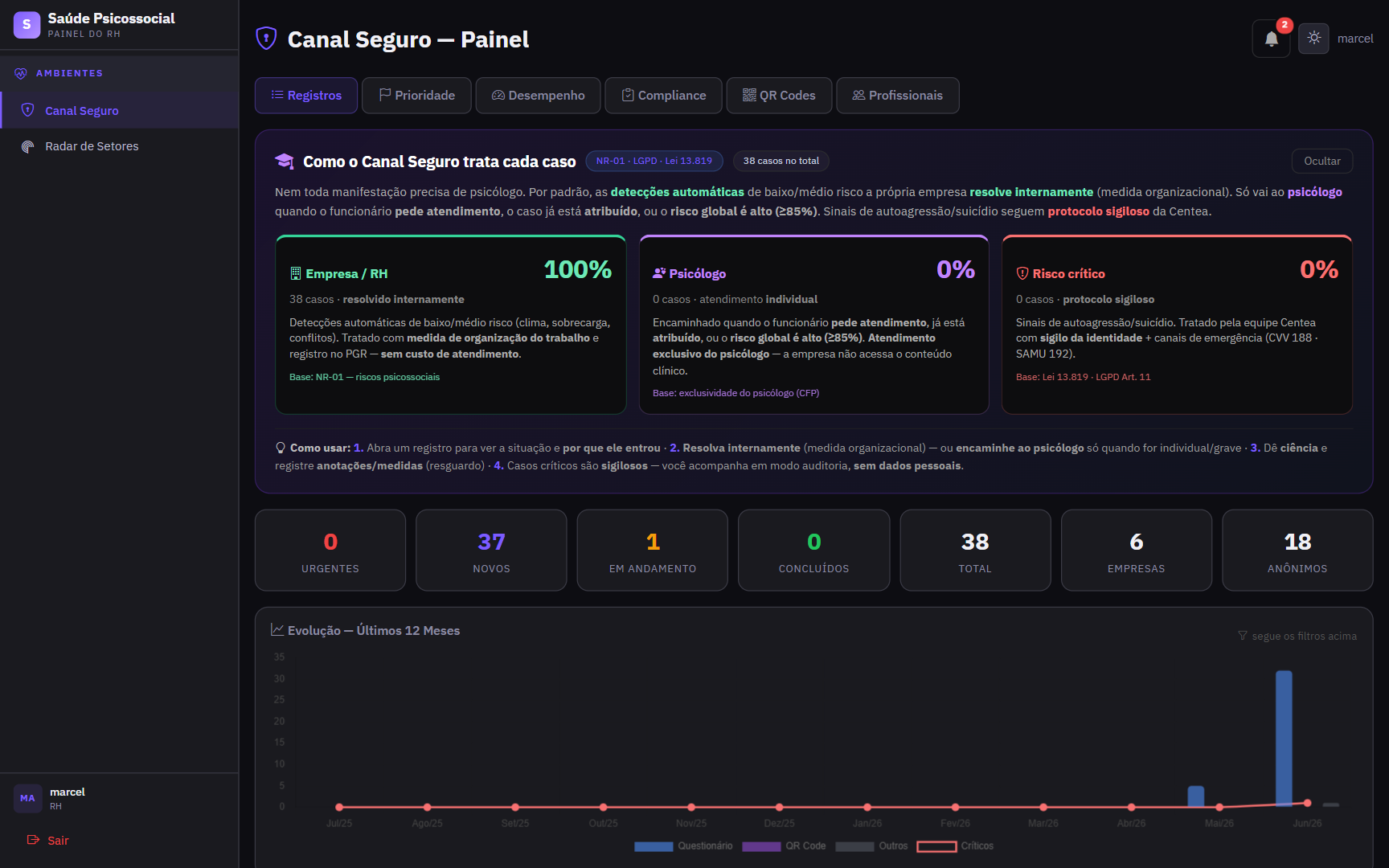Open the Profissionais tab

pos(898,96)
